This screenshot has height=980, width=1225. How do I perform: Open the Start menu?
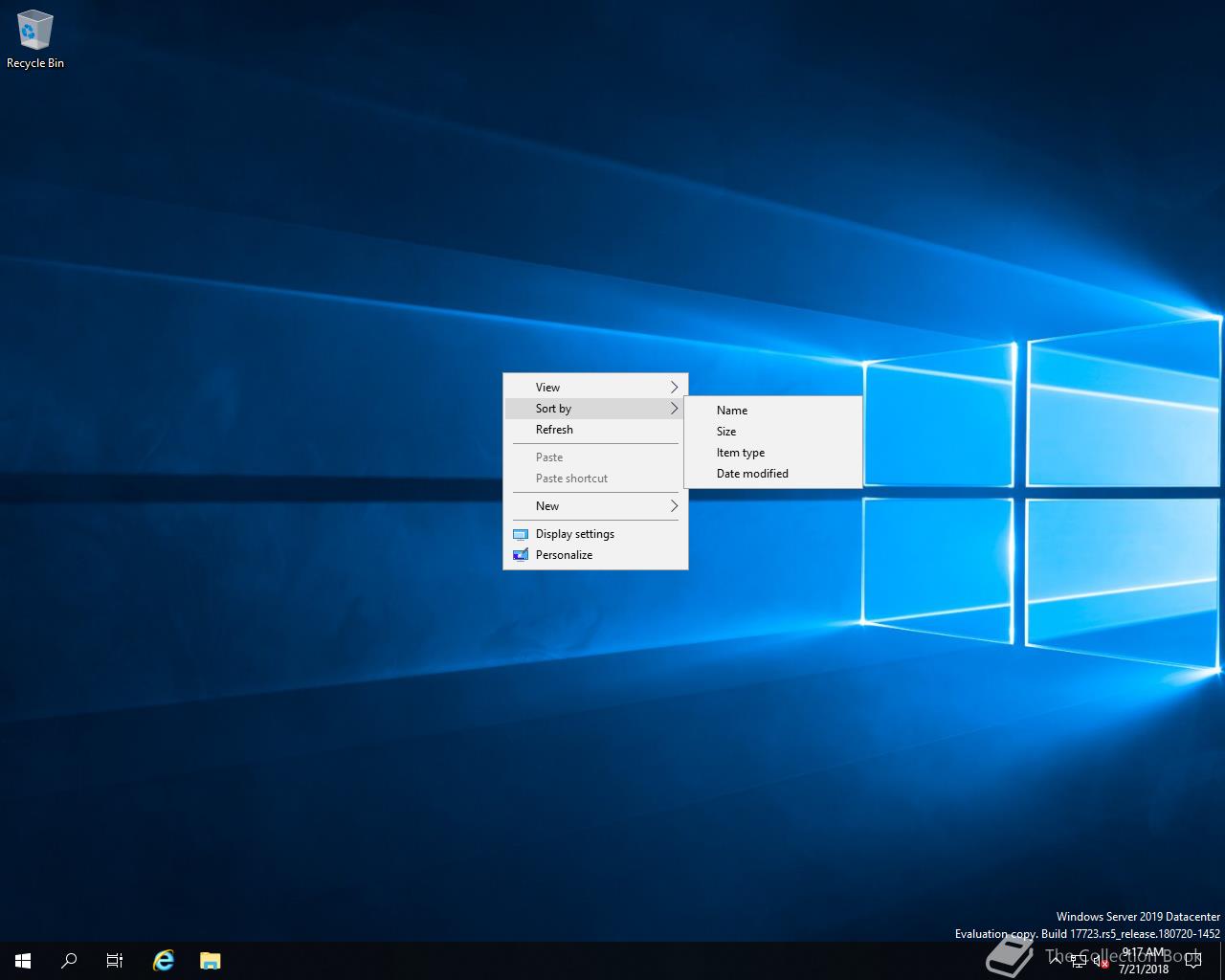tap(23, 960)
